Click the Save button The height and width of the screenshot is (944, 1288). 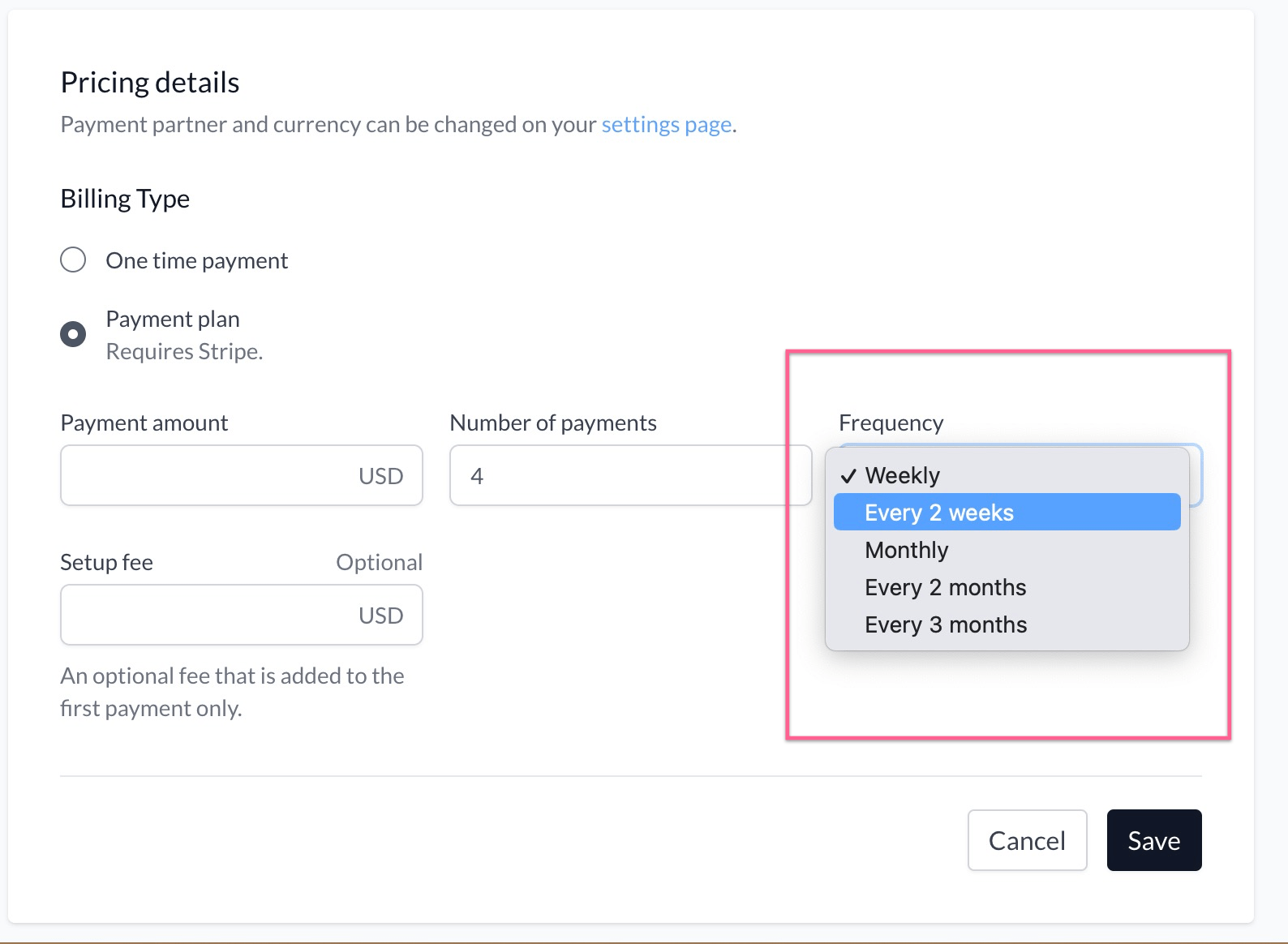pos(1153,840)
